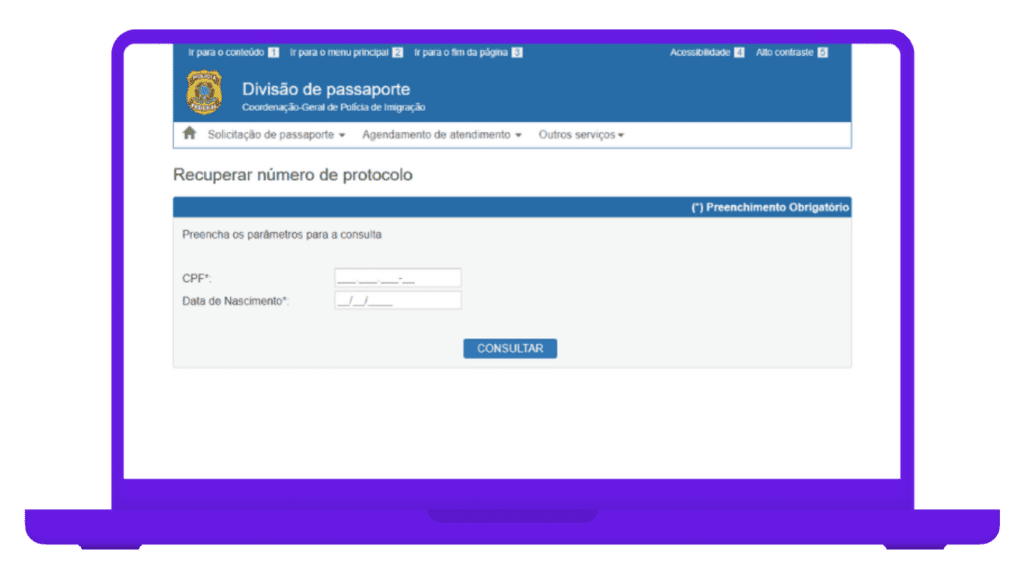Expand the arrow beside Solicitação de passaporte

point(342,135)
